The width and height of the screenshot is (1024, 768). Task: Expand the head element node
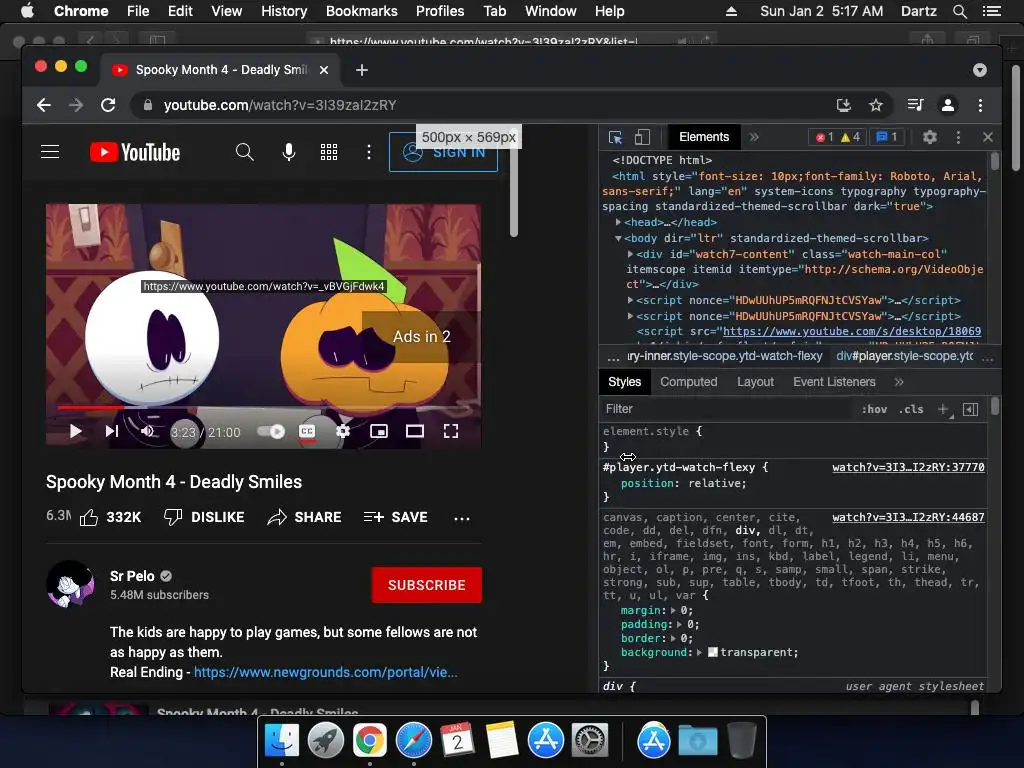618,222
